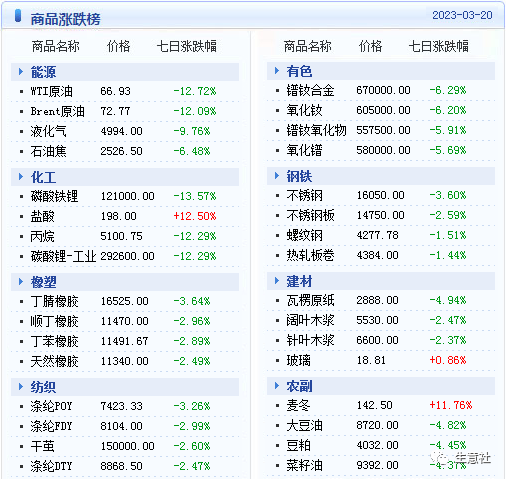Select 瓦楞原纸 commodity name
Screen dimensions: 506x479
310,300
